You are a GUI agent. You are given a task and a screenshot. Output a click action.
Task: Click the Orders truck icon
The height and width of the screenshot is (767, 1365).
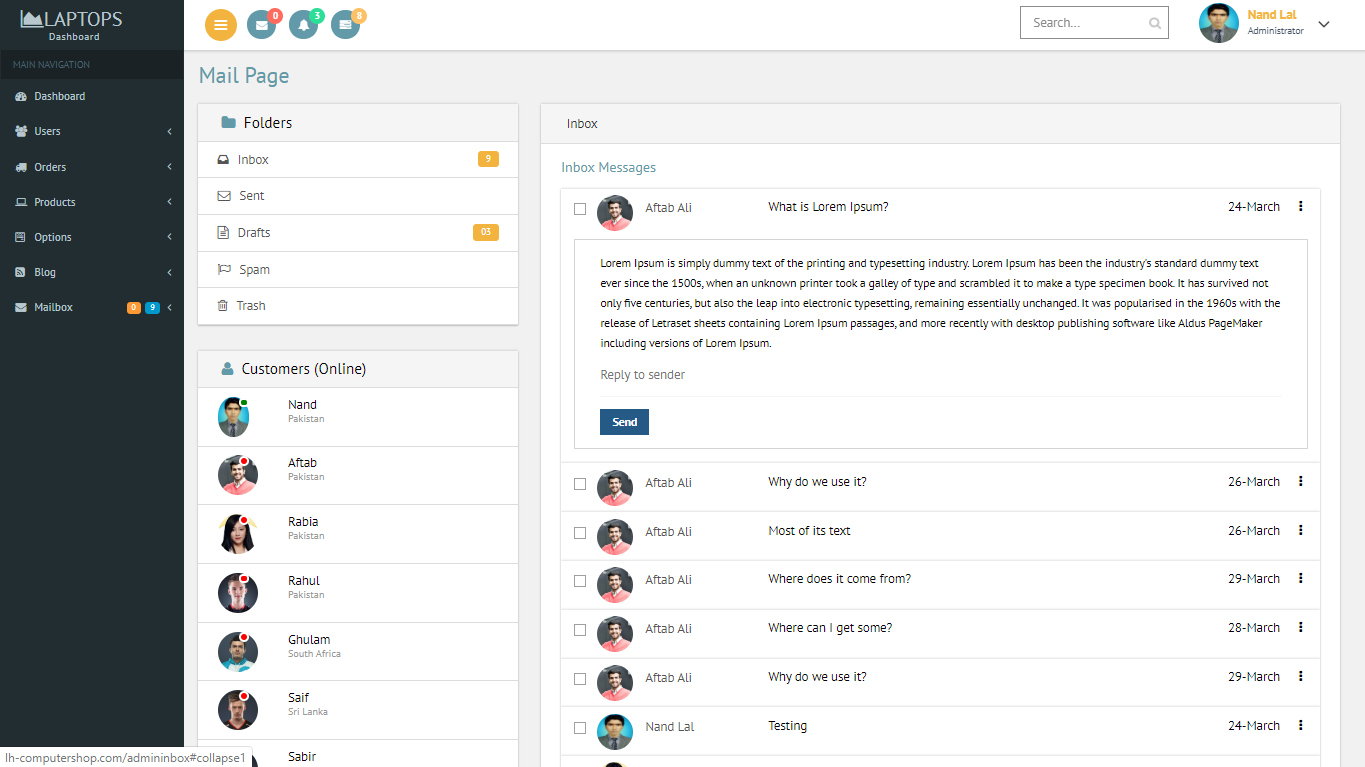[x=21, y=167]
